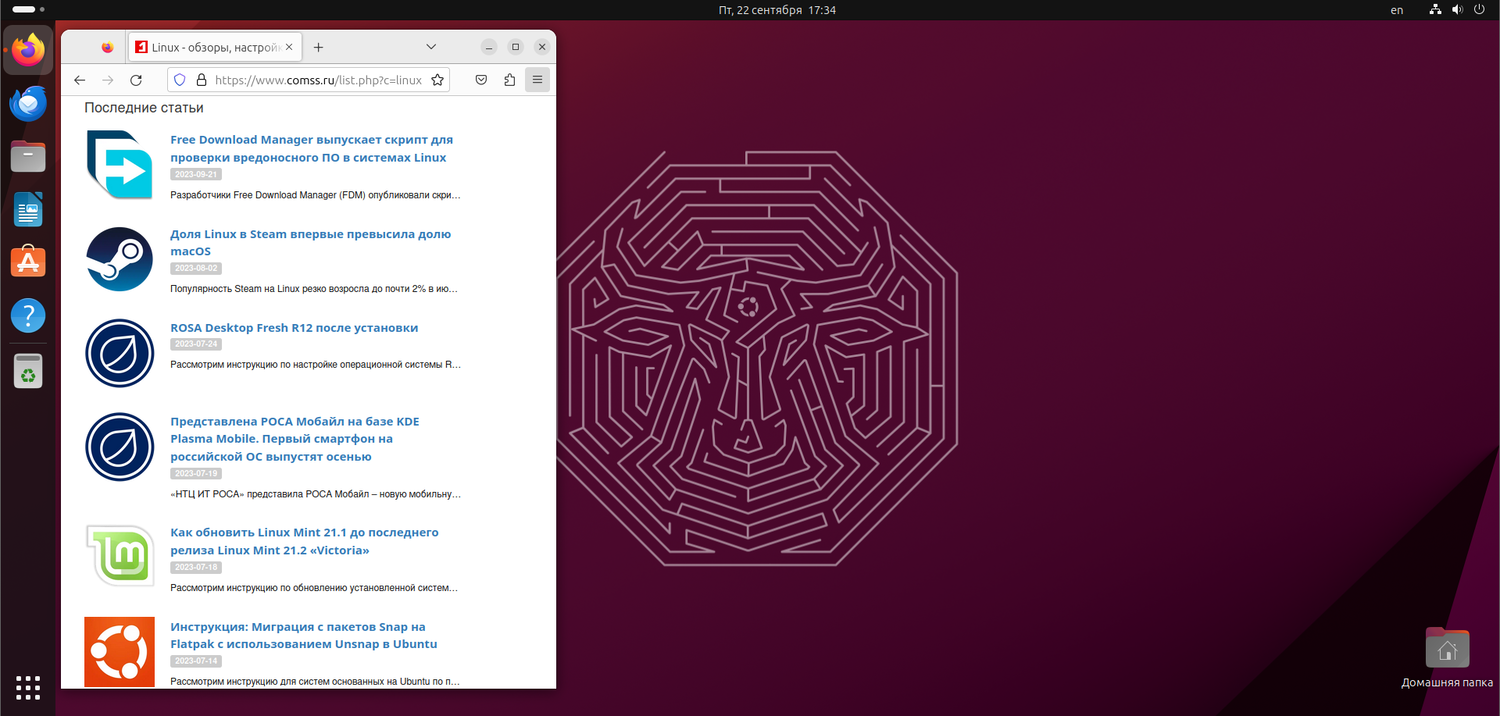1500x716 pixels.
Task: Open the Как обновить Linux Mint 21.1 link
Action: (x=304, y=541)
